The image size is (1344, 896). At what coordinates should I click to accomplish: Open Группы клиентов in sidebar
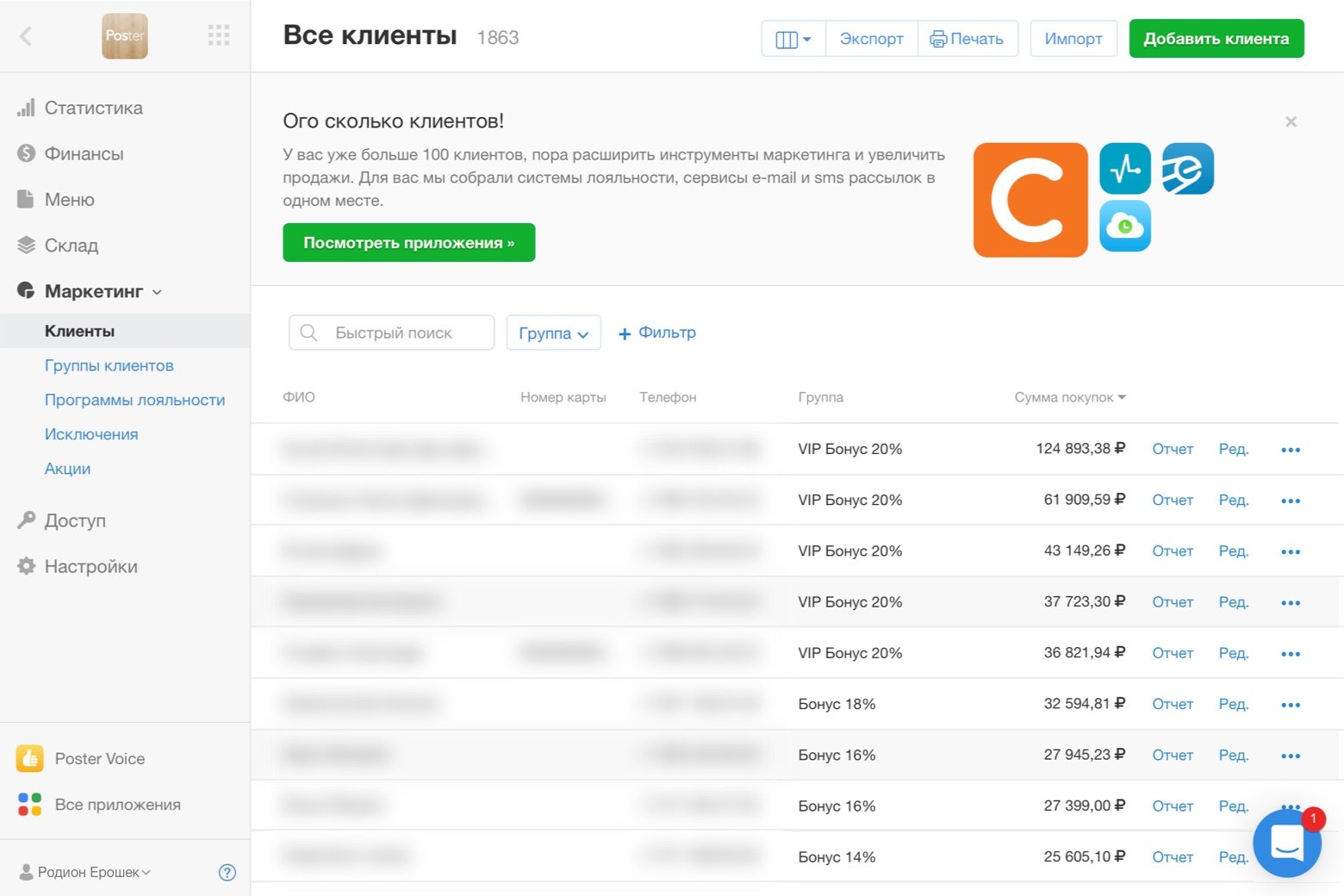pyautogui.click(x=109, y=366)
